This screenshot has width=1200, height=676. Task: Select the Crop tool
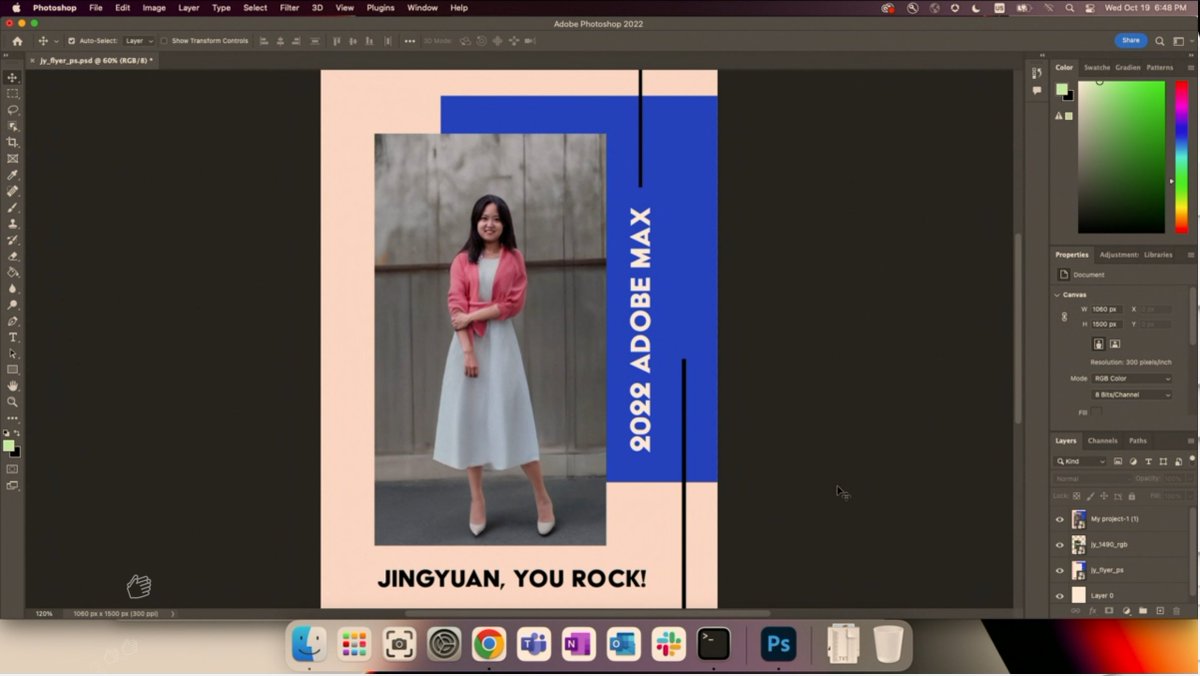point(13,142)
